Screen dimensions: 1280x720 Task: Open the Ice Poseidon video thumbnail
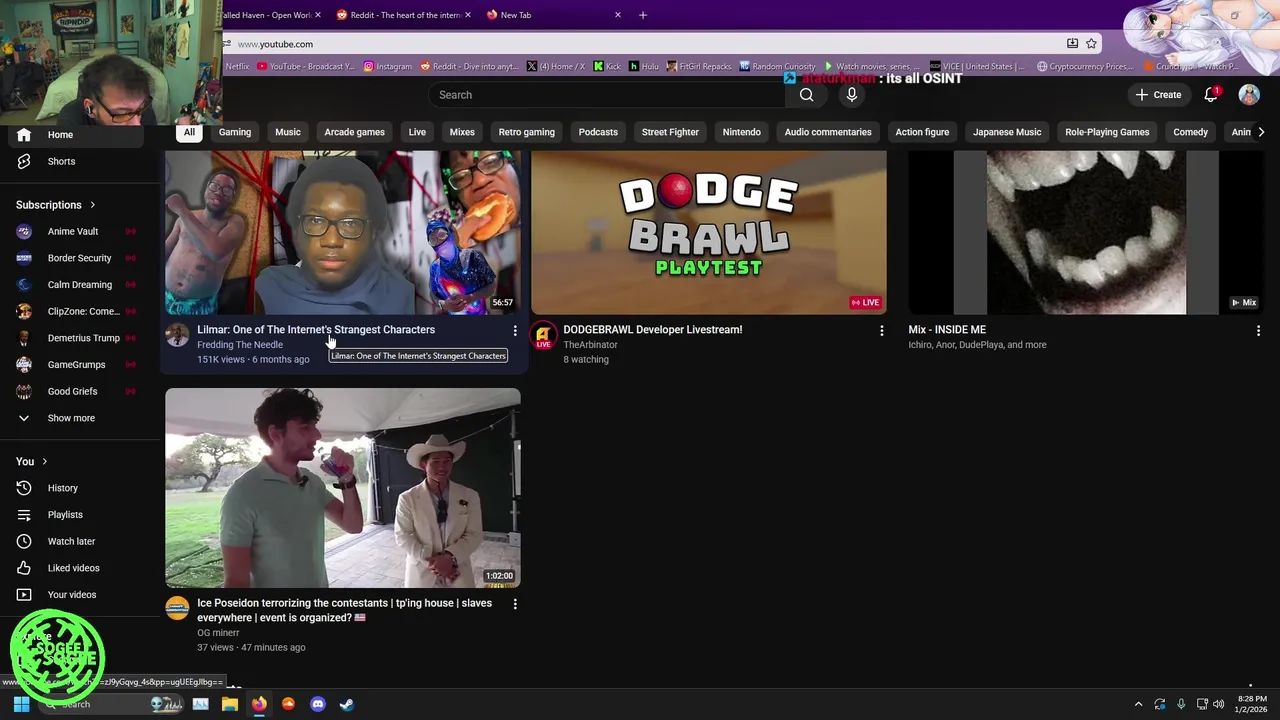tap(343, 488)
